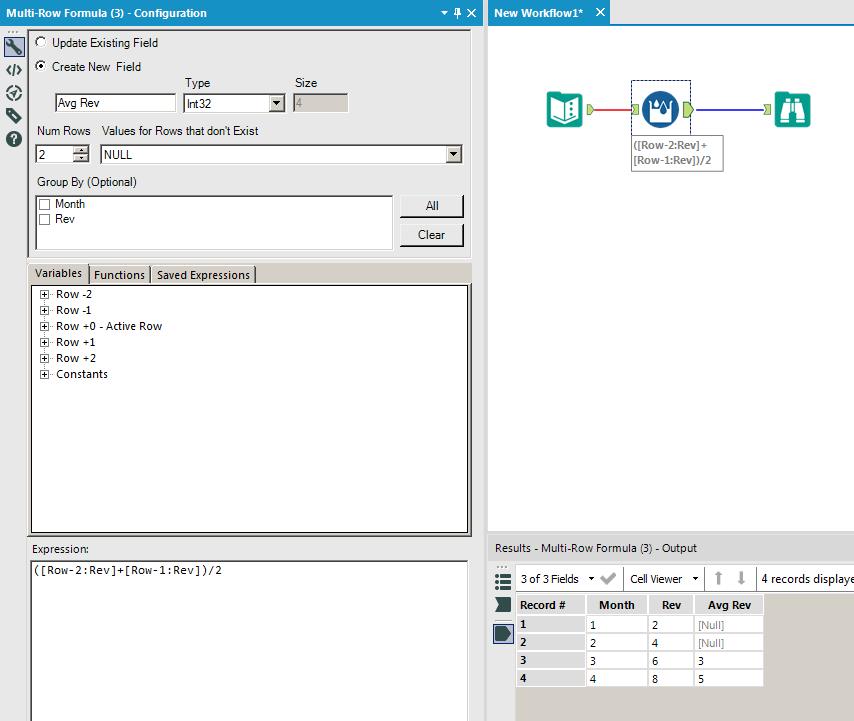The image size is (854, 721).
Task: Open the Help question mark icon
Action: coord(14,139)
